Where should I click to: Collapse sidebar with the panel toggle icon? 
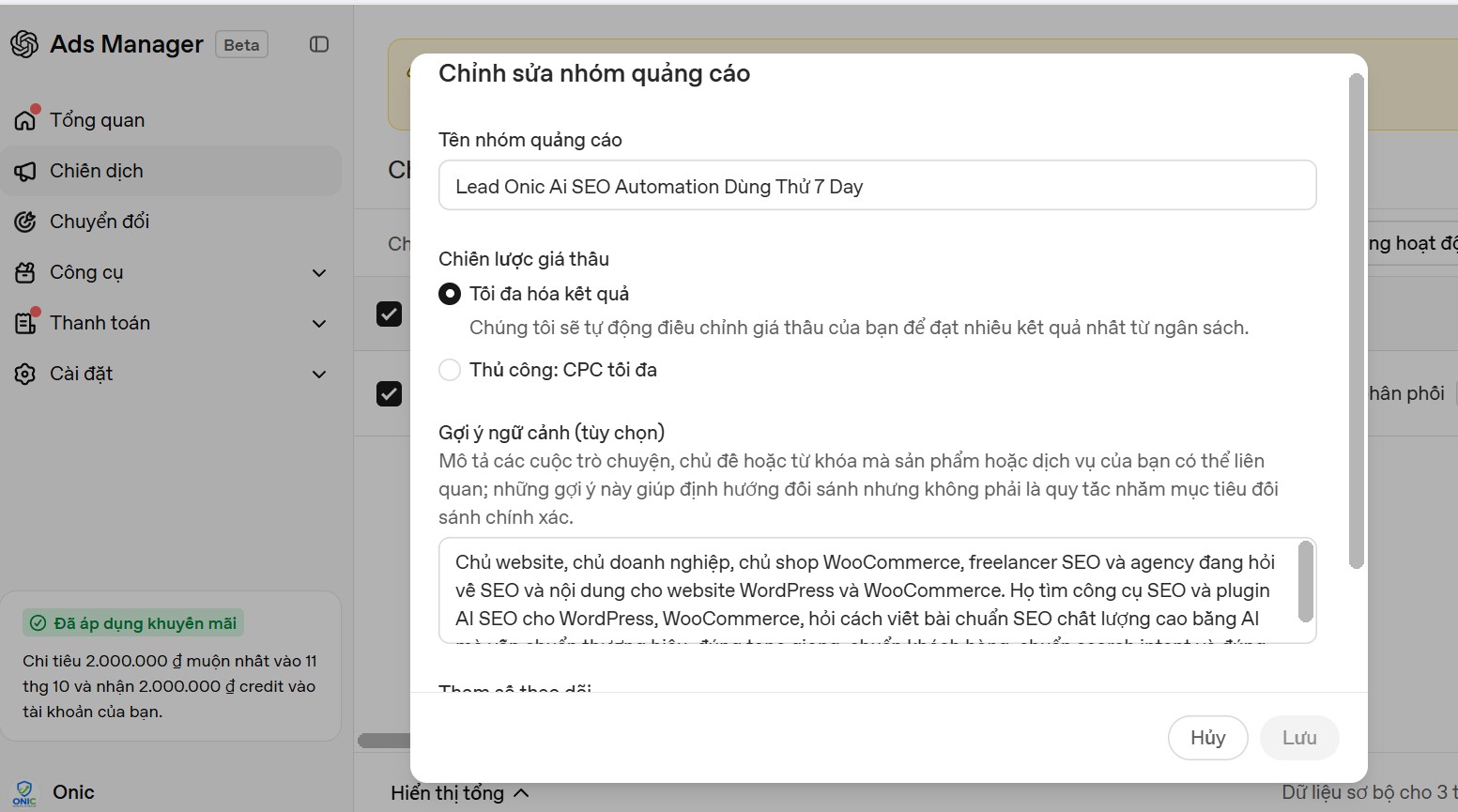click(319, 44)
